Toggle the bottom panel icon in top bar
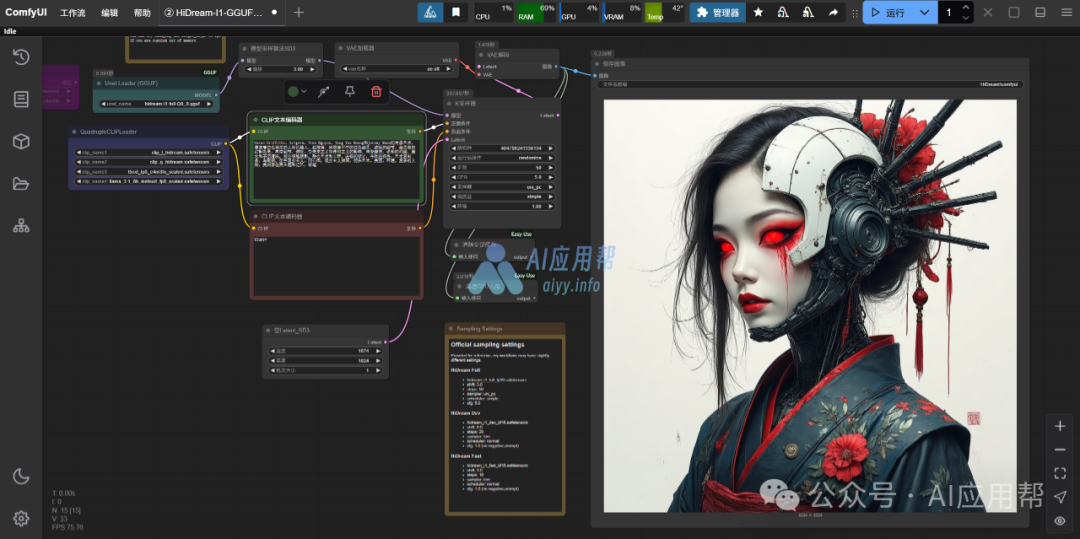 tap(1040, 12)
